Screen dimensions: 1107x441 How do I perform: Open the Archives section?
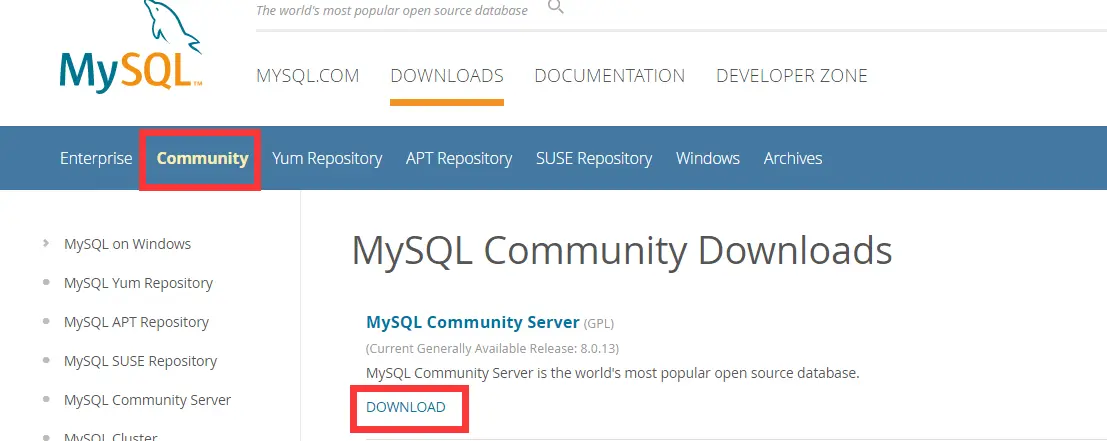point(793,158)
